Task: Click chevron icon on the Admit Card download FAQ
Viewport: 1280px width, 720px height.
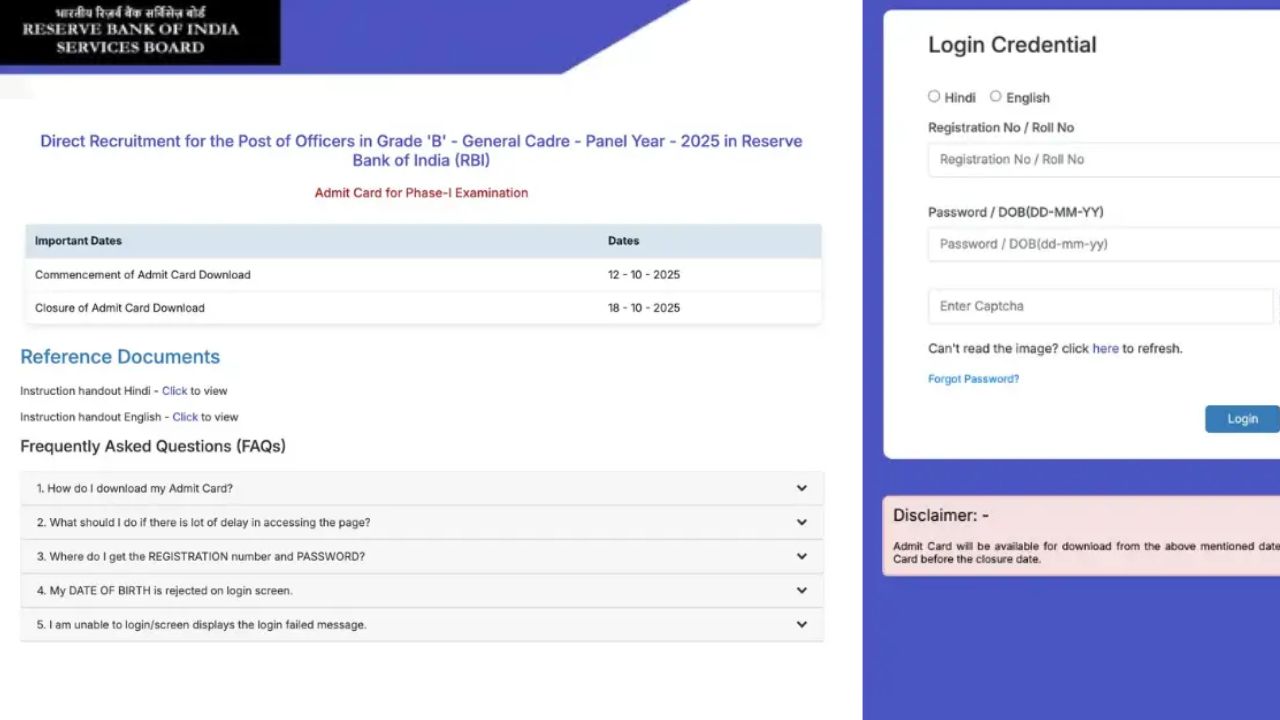Action: tap(802, 488)
